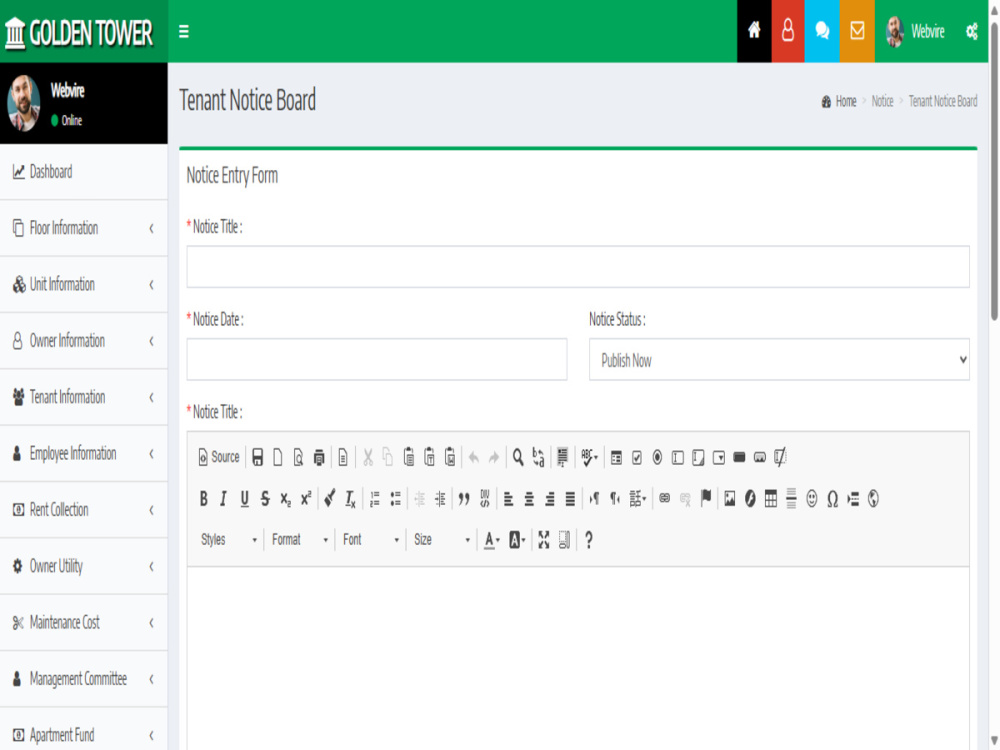Viewport: 1000px width, 750px height.
Task: Open the Format dropdown
Action: click(x=300, y=540)
